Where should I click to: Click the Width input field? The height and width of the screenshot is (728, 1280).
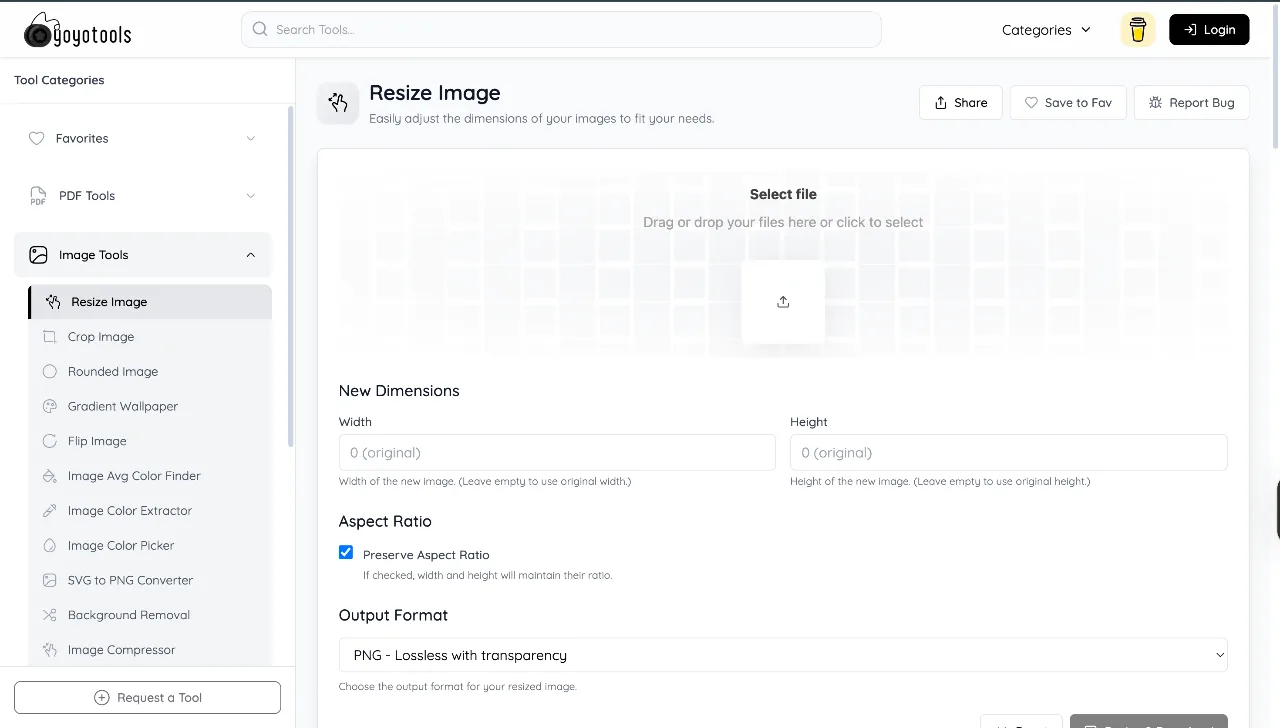tap(557, 453)
